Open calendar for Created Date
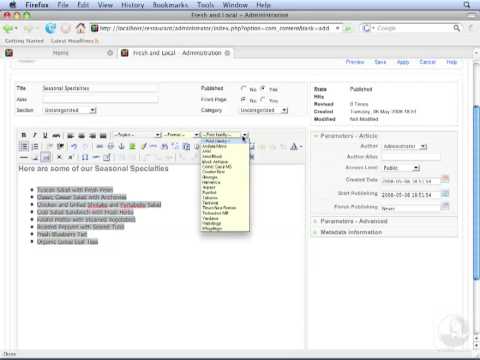 (445, 179)
